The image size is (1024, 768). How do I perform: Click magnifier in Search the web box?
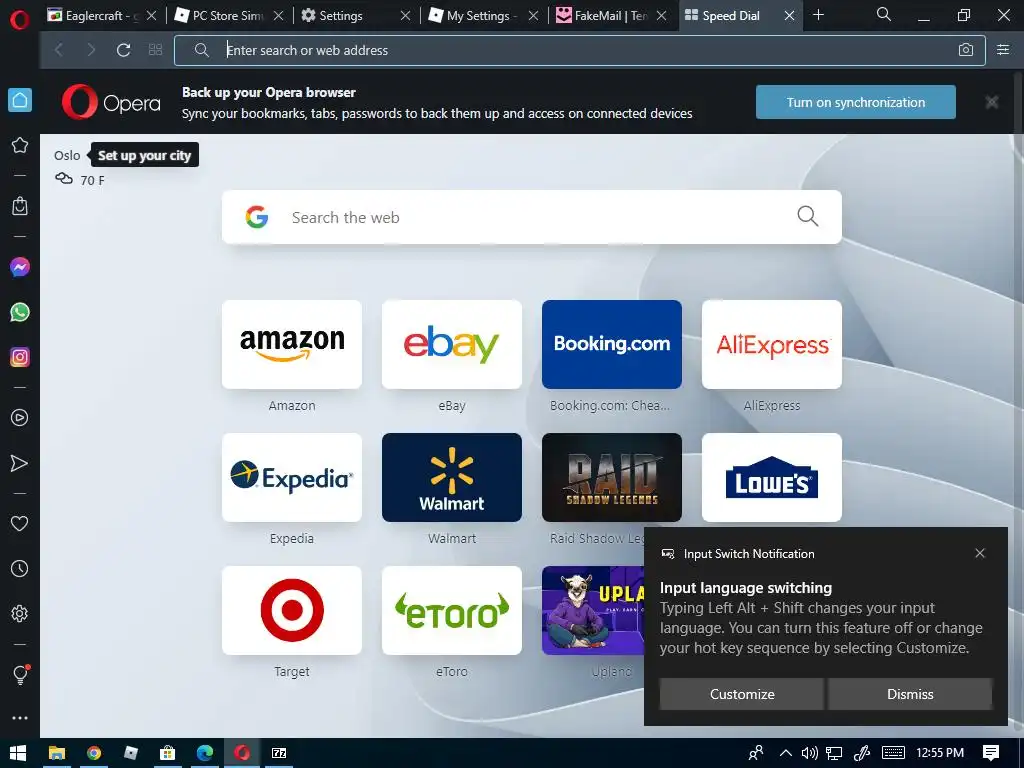(x=808, y=216)
